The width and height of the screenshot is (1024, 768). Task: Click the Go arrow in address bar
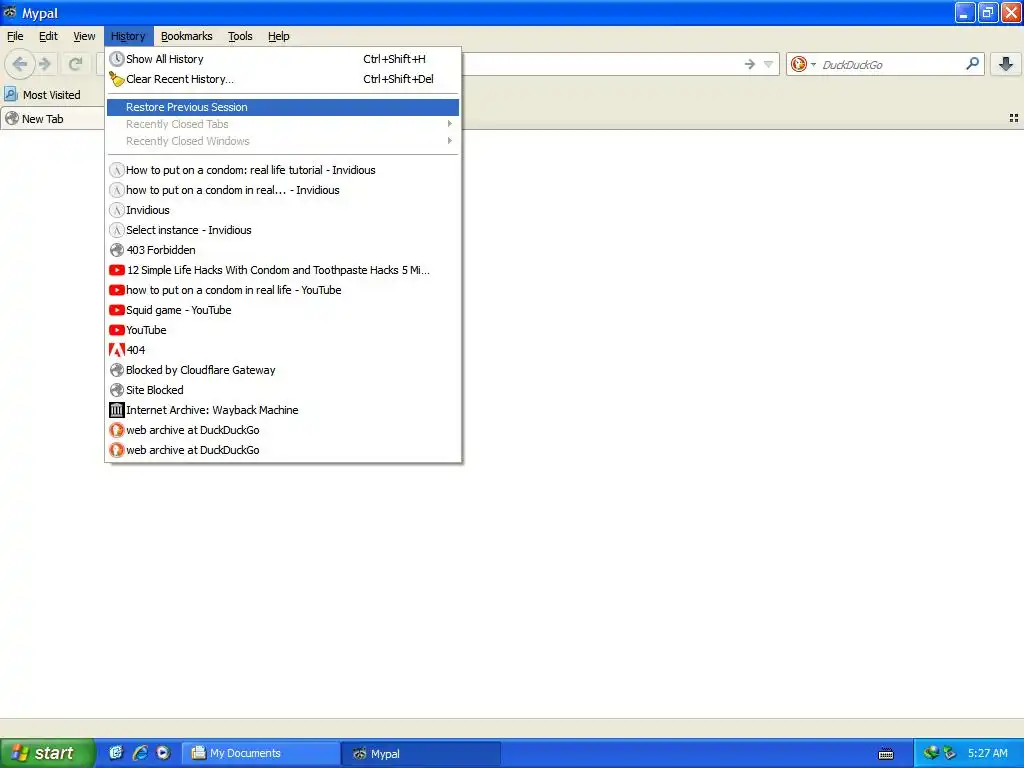pyautogui.click(x=750, y=64)
